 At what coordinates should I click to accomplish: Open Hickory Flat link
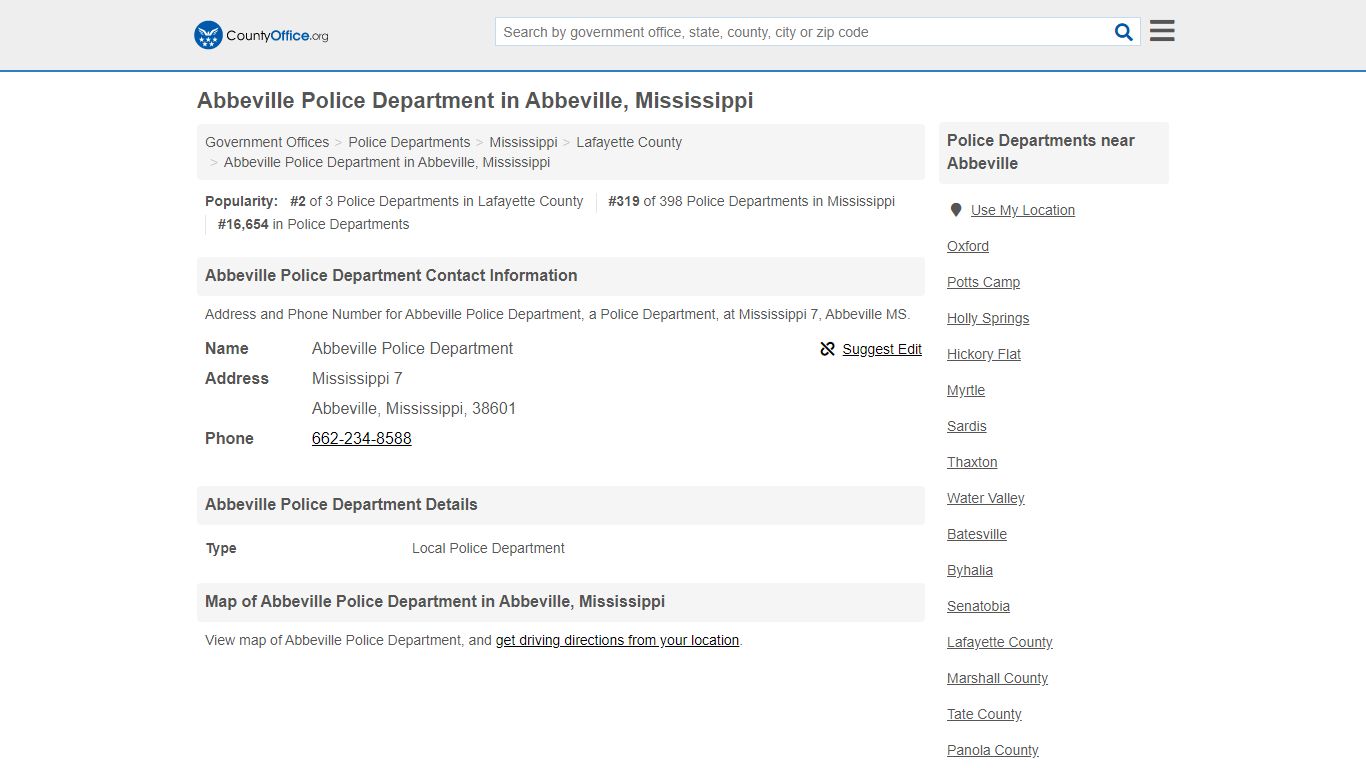(x=984, y=354)
